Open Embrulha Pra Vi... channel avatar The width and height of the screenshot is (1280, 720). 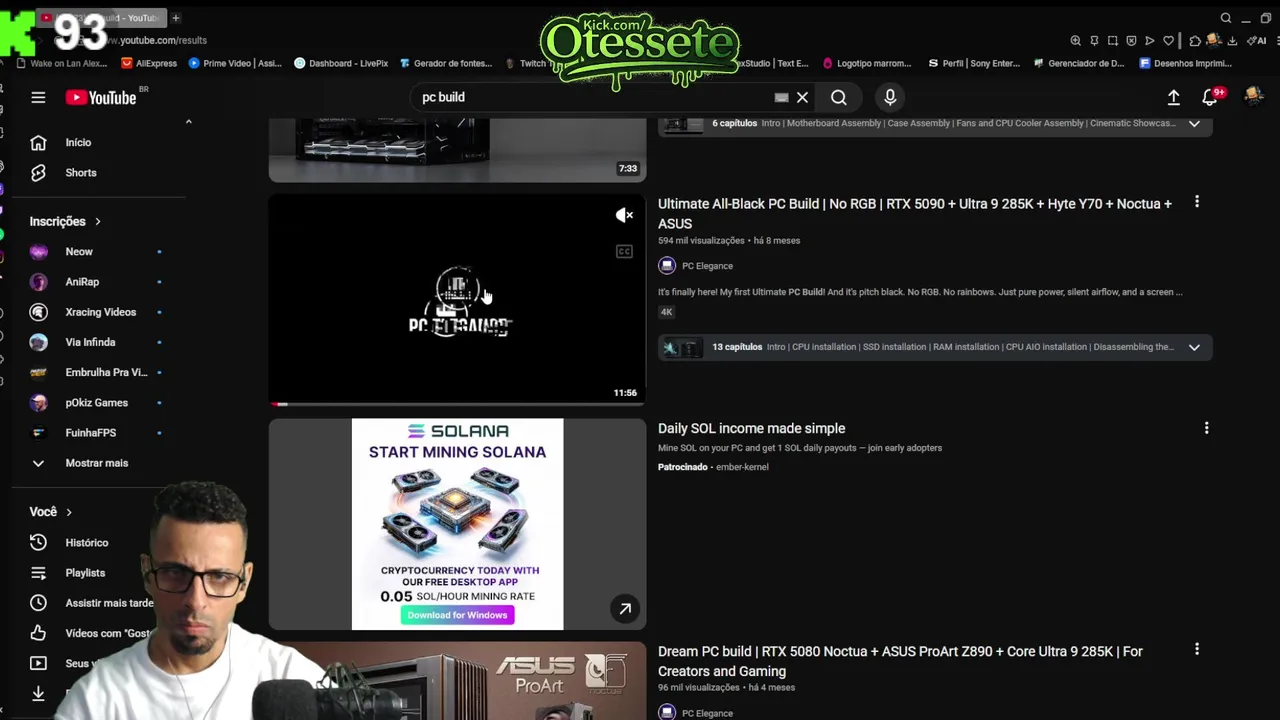(38, 372)
